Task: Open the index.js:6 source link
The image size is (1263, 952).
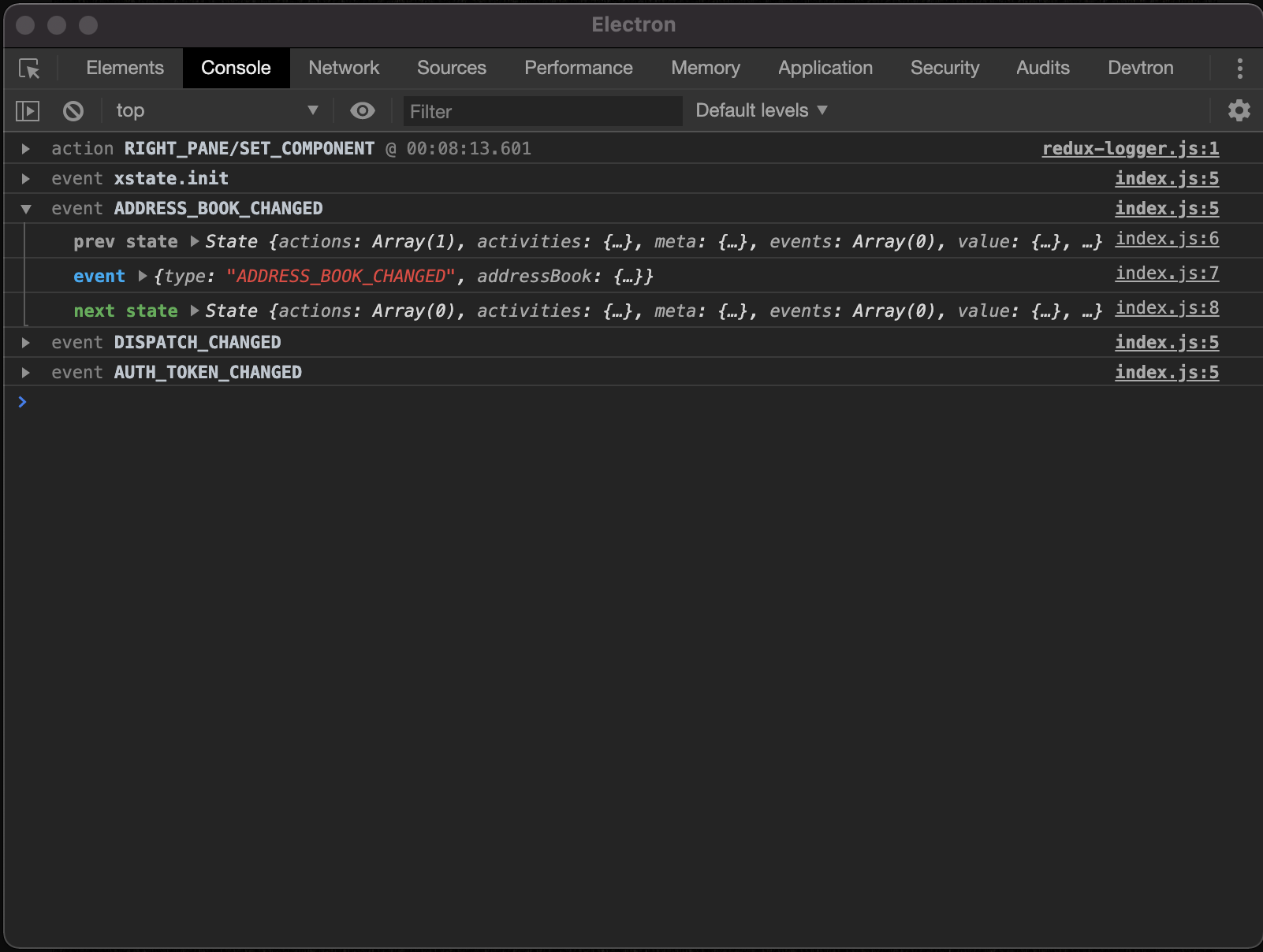Action: [1167, 238]
